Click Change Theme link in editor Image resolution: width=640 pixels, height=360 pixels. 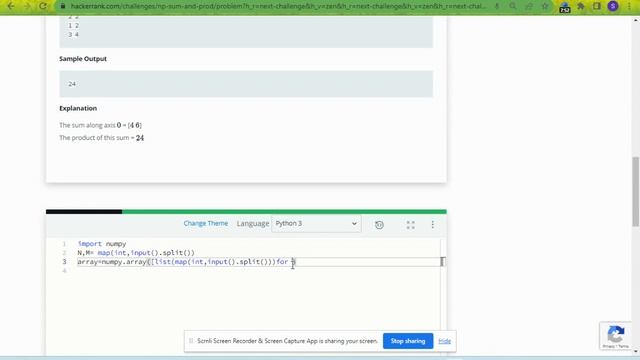click(206, 223)
